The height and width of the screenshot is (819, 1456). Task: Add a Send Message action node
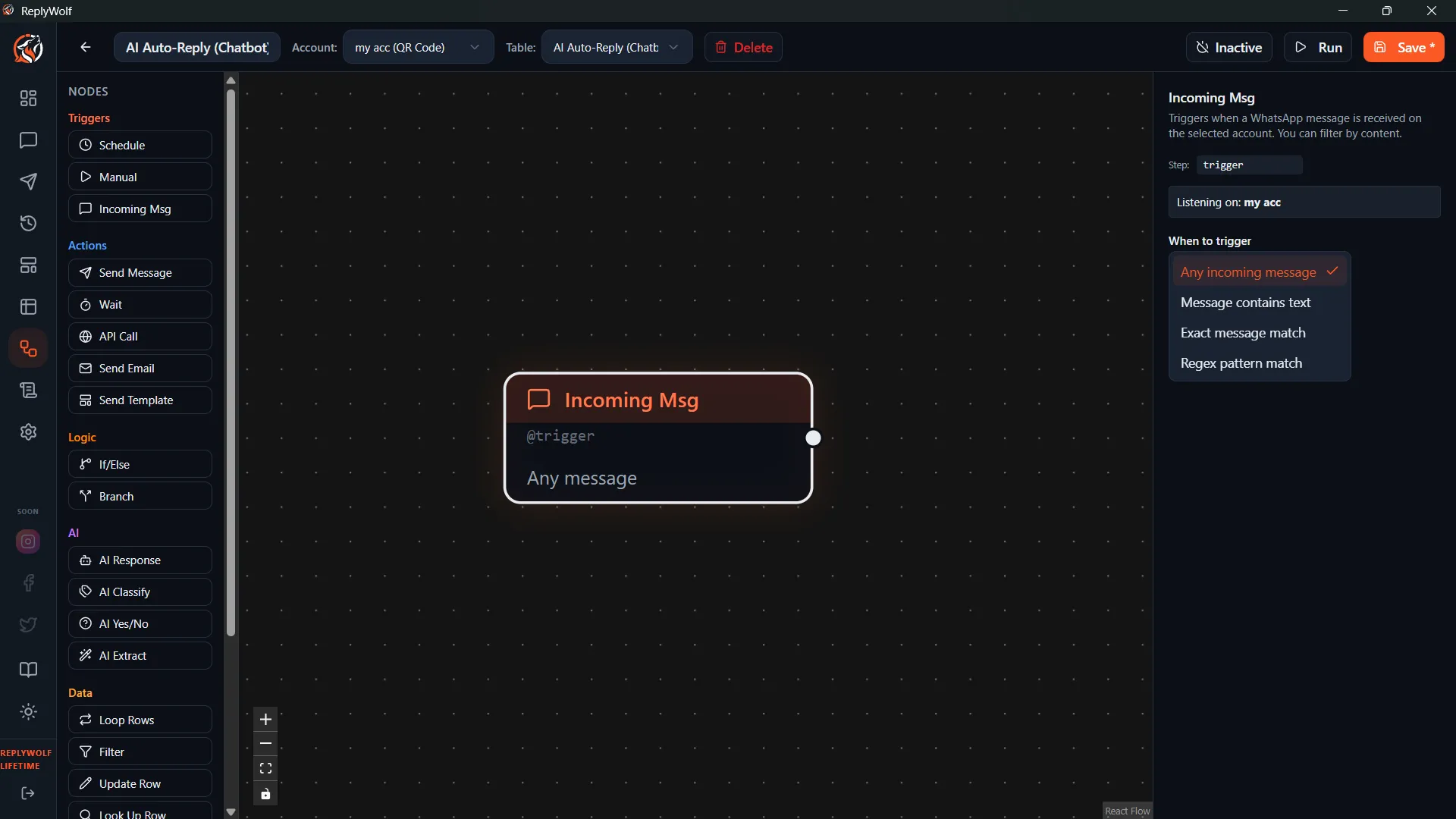pyautogui.click(x=140, y=272)
